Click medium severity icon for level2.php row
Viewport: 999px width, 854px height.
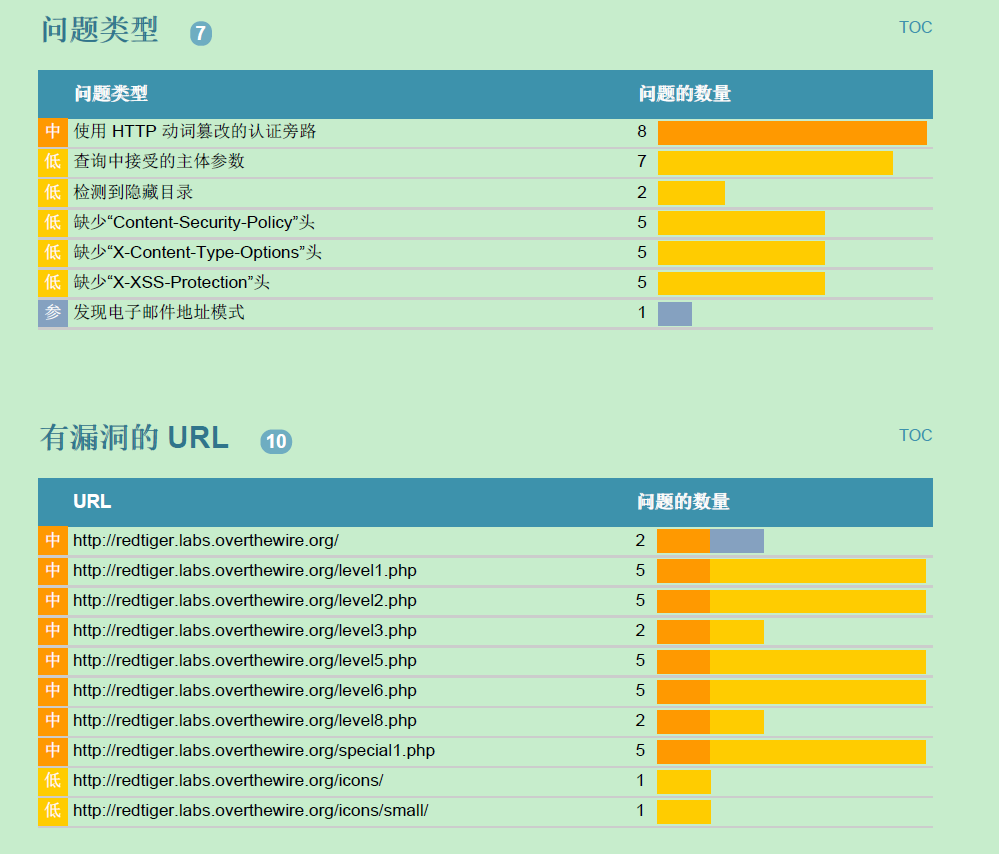point(53,600)
